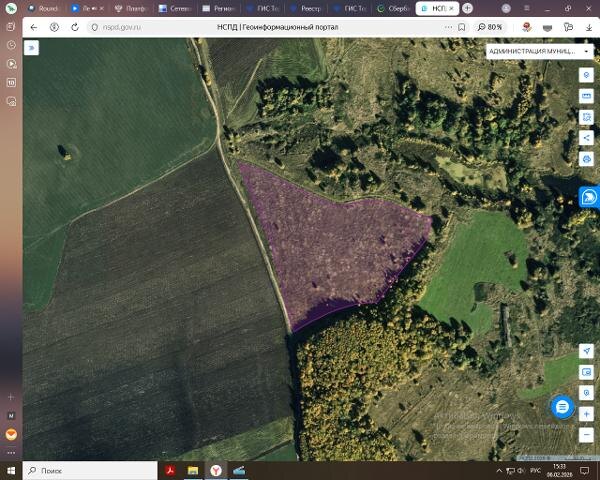Screen dimensions: 600x480
Task: Click the 80% zoom indicator
Action: tap(490, 27)
